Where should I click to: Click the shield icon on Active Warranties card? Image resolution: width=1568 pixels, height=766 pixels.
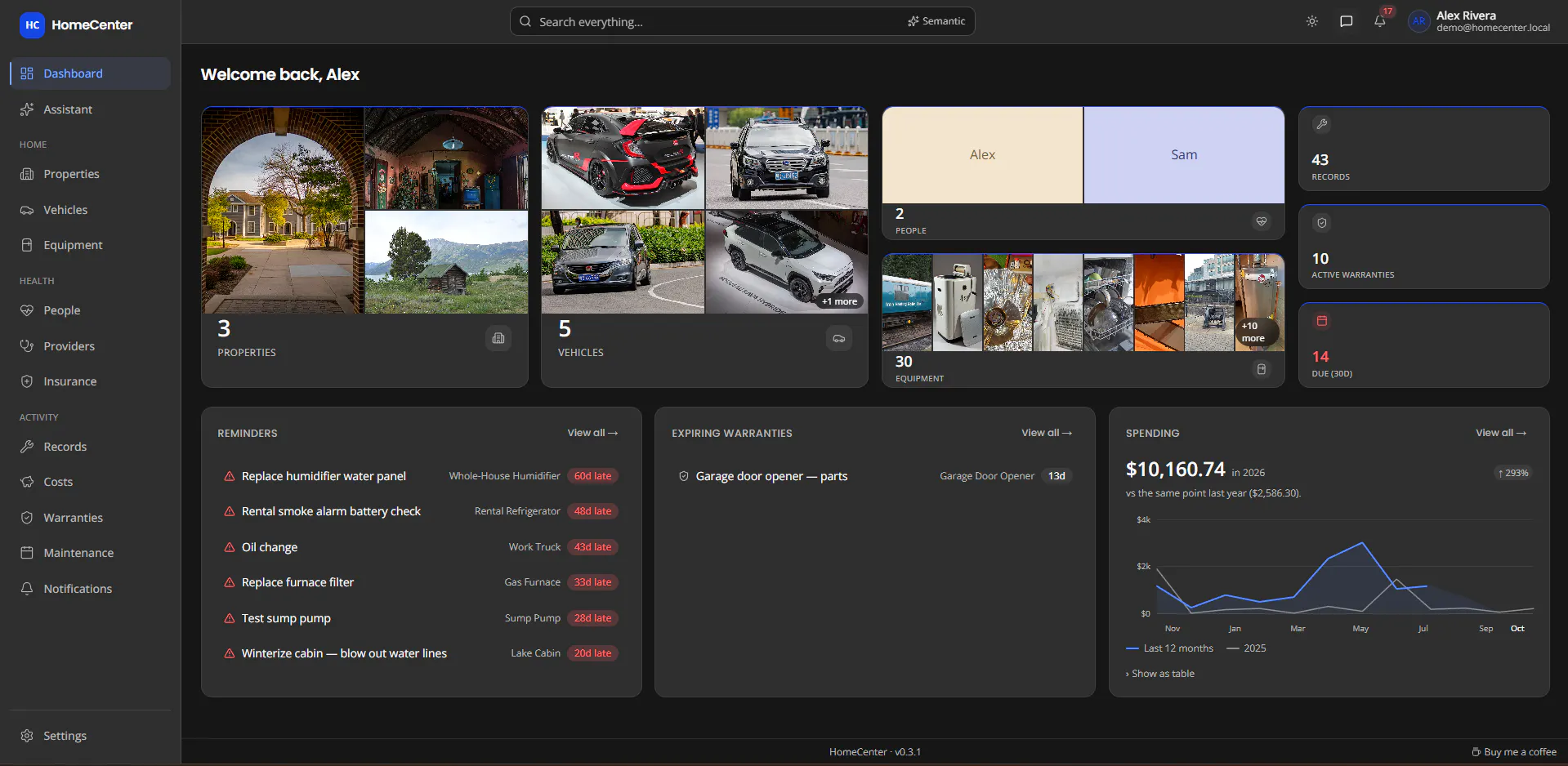click(x=1321, y=223)
